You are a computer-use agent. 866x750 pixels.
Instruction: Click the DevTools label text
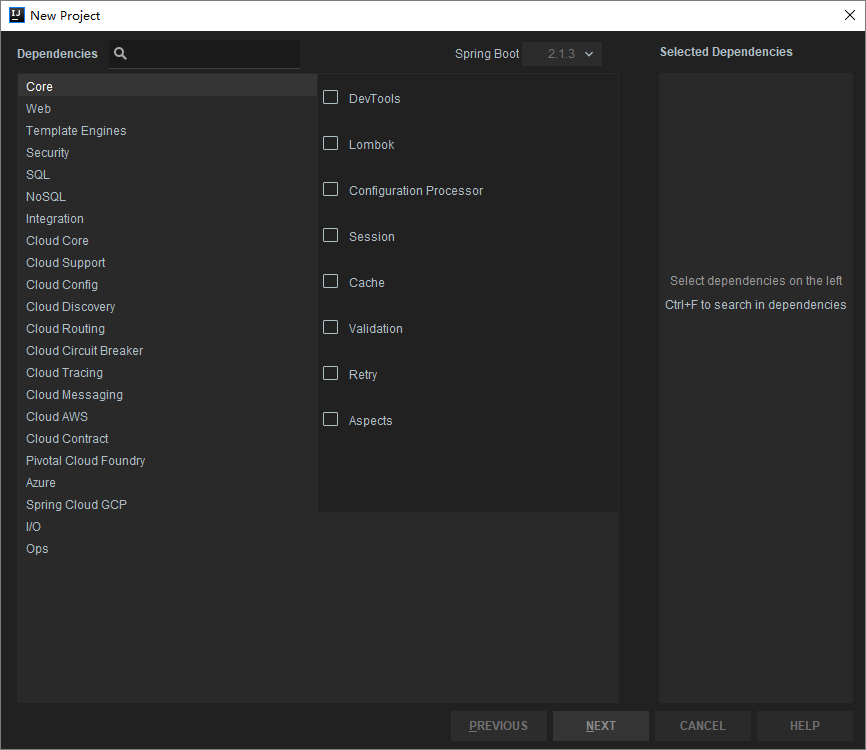point(374,99)
